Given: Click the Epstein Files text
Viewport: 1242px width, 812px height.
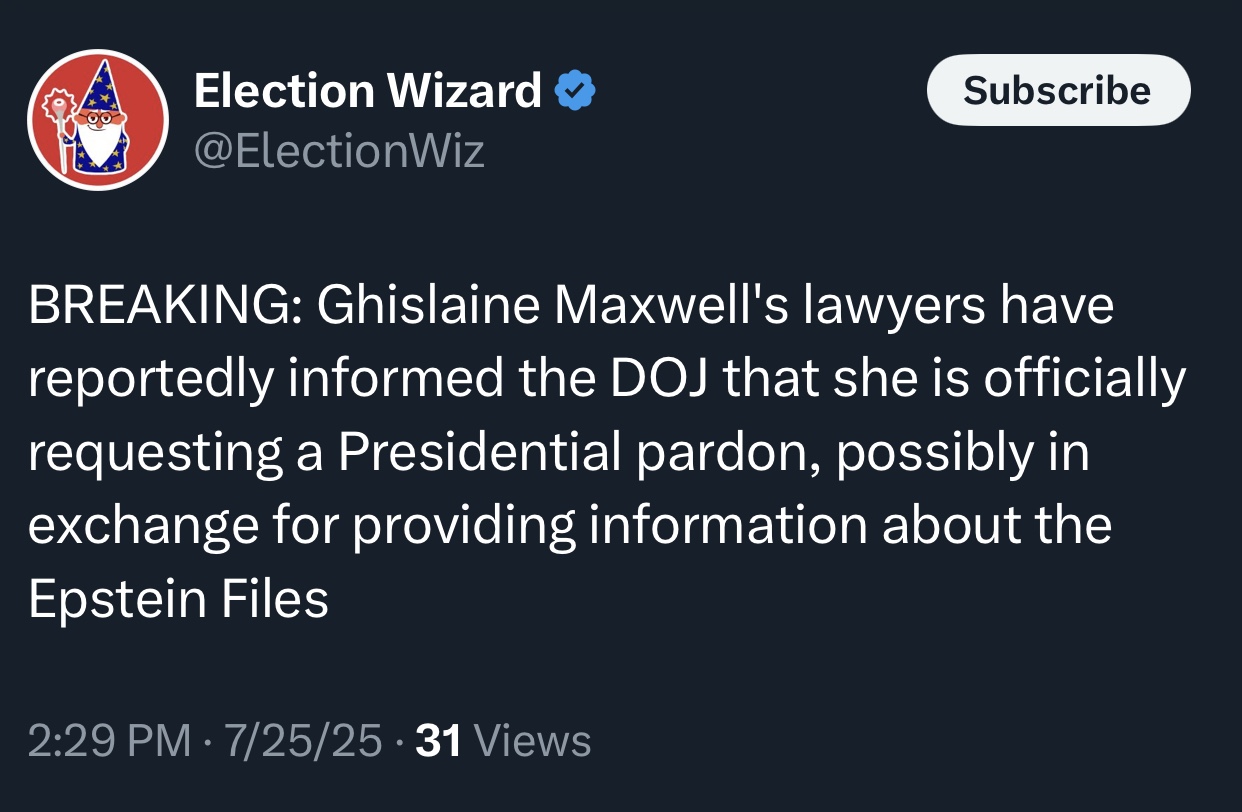Looking at the screenshot, I should 178,600.
